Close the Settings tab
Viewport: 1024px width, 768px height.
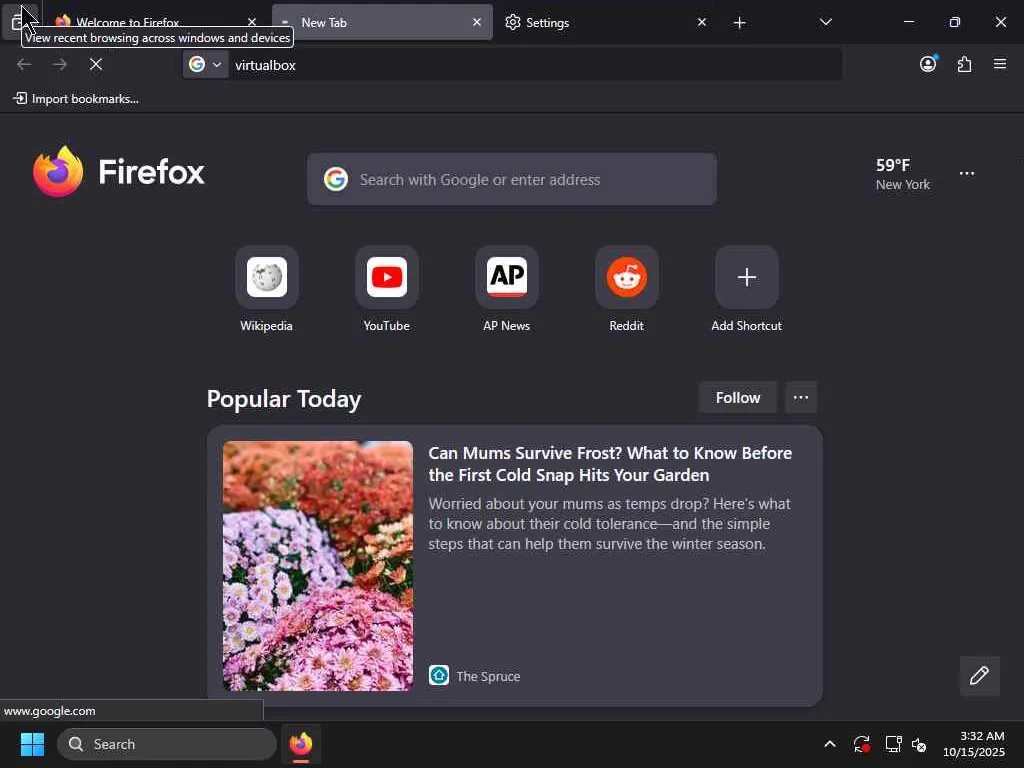coord(701,22)
